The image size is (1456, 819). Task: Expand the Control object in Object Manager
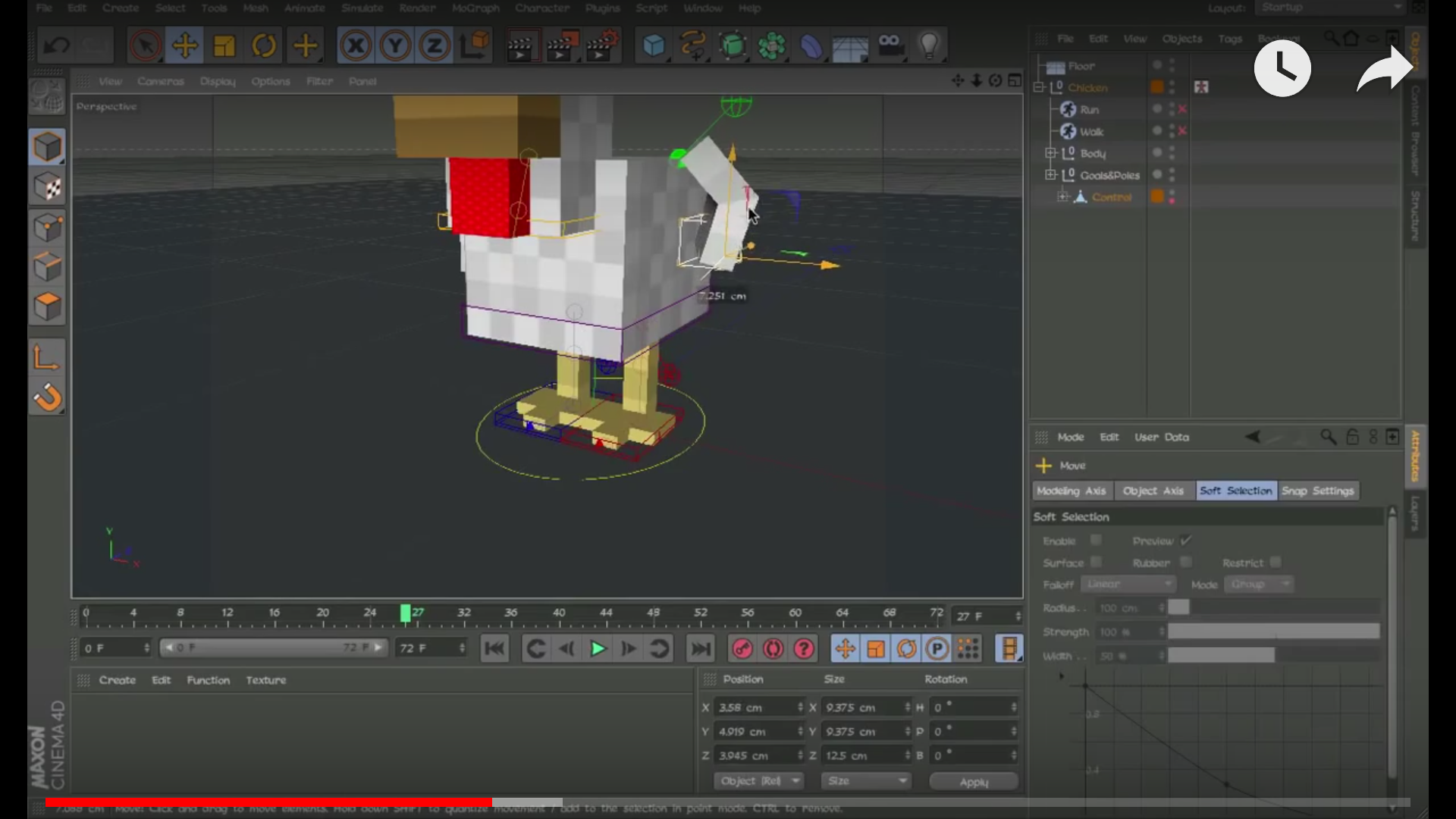[x=1062, y=197]
